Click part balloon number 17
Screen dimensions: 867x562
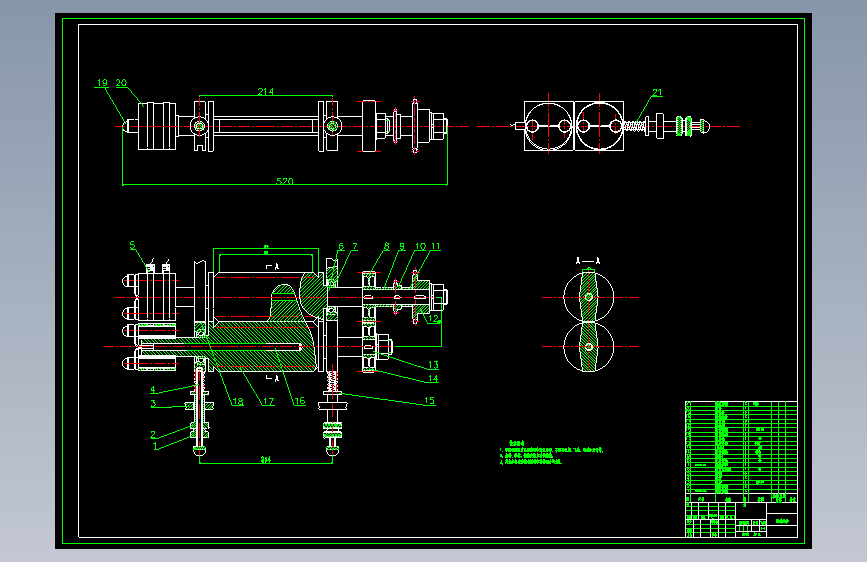point(269,402)
